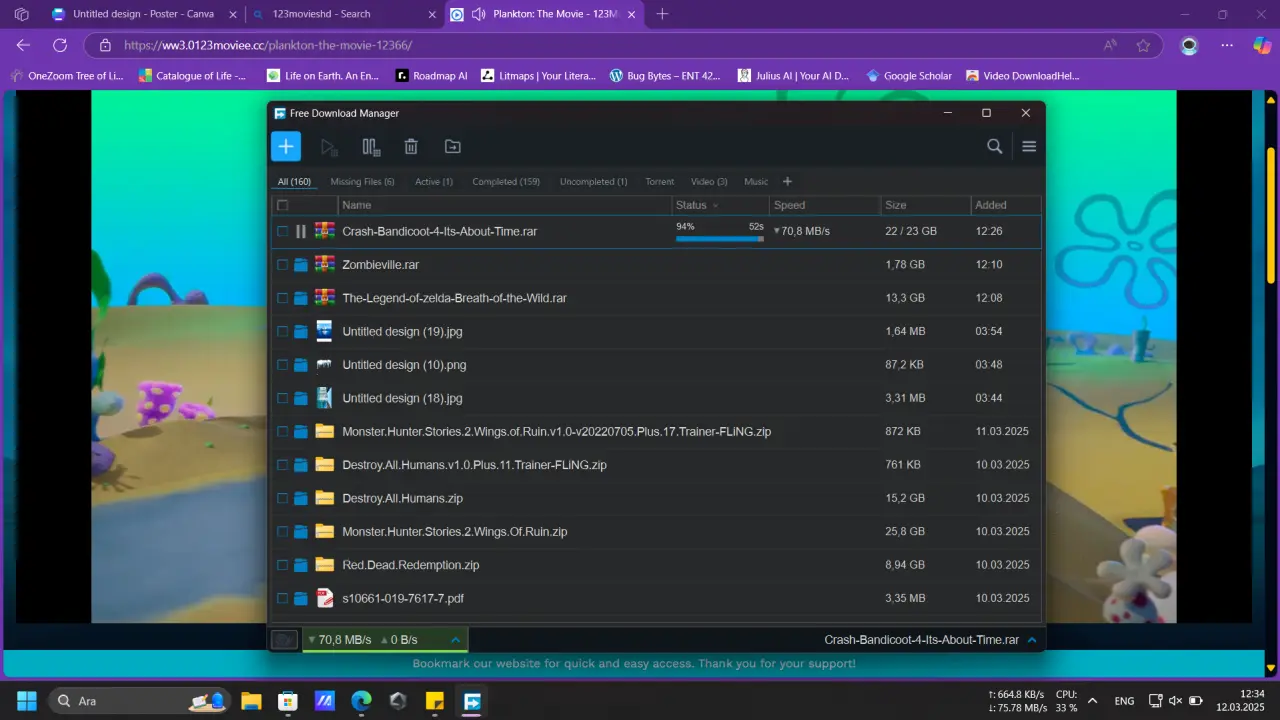Open new browser tab plus button
Image resolution: width=1280 pixels, height=720 pixels.
coord(662,14)
